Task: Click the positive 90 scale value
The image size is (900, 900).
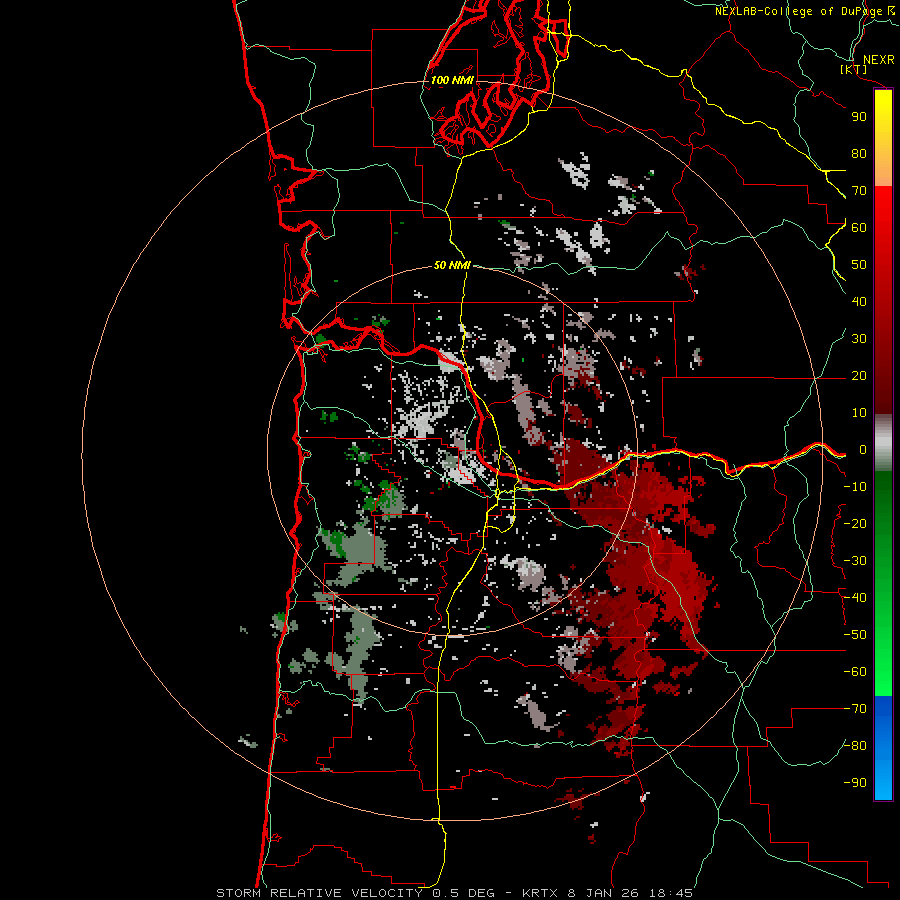Action: tap(859, 117)
